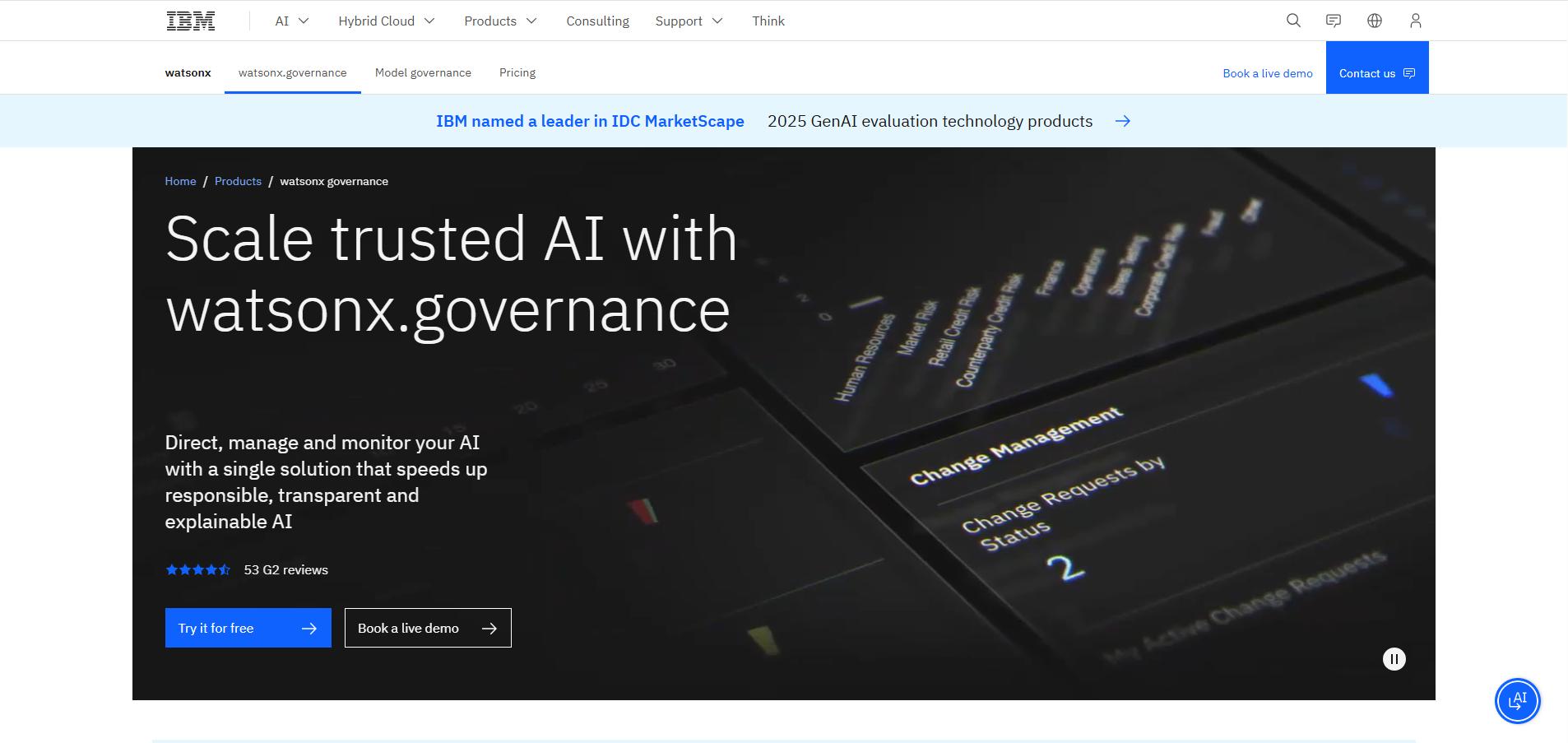Expand the AI navigation dropdown
Screen dimensions: 1568x743
click(291, 21)
